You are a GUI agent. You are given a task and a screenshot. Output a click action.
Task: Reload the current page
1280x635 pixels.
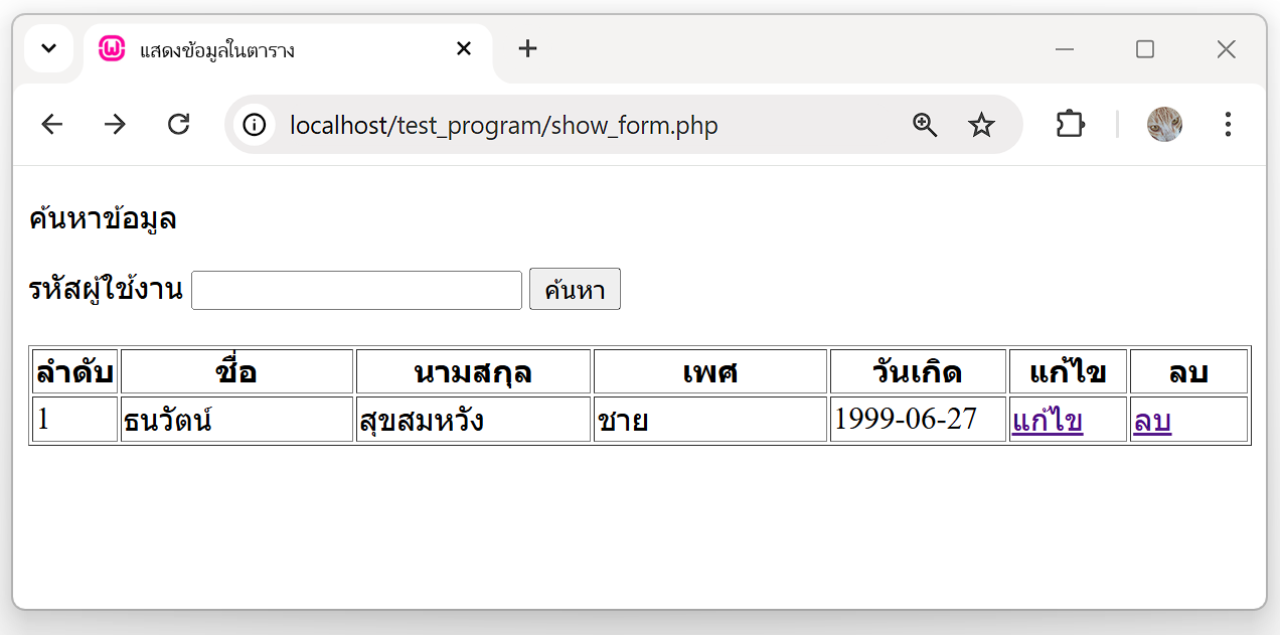[178, 124]
